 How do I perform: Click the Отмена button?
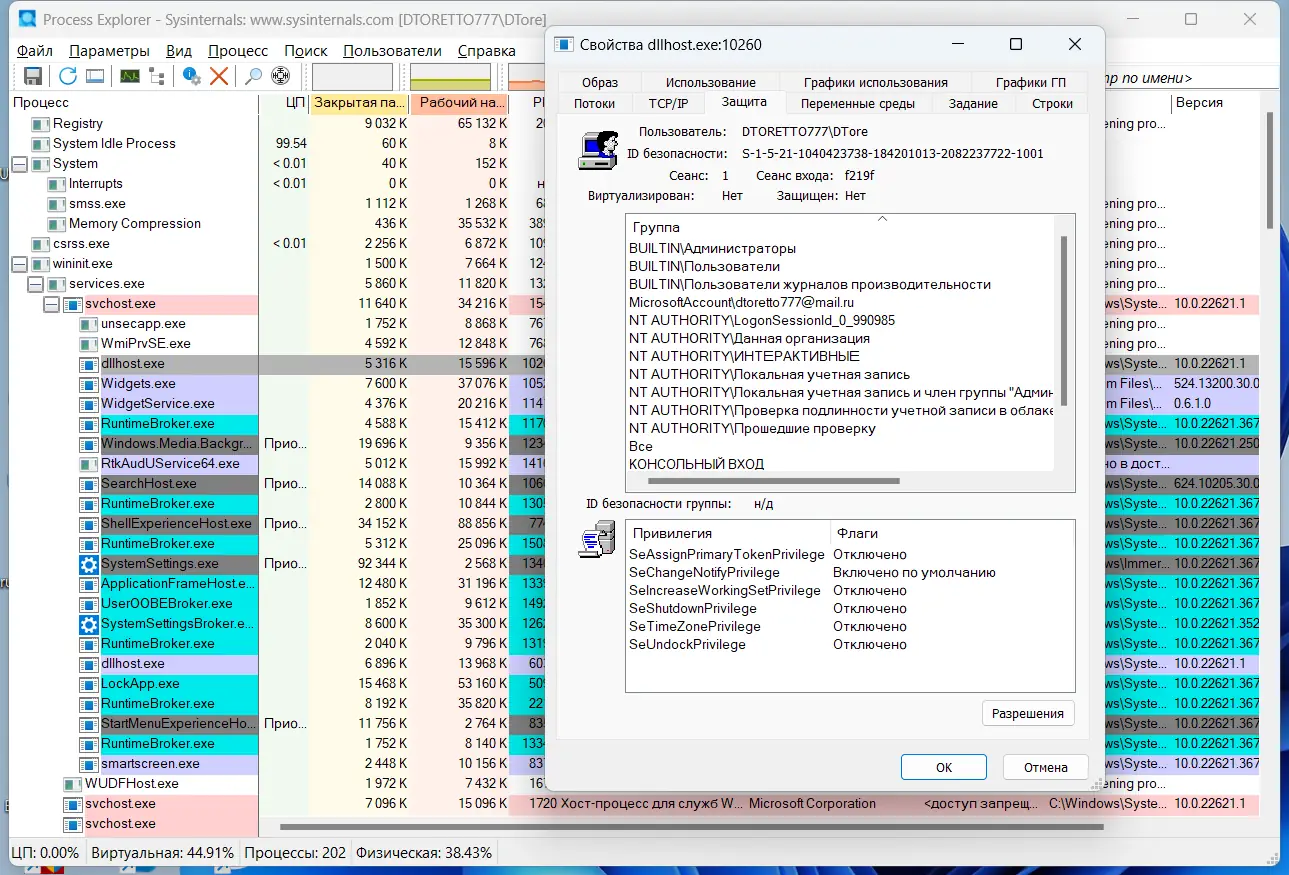pos(1046,767)
